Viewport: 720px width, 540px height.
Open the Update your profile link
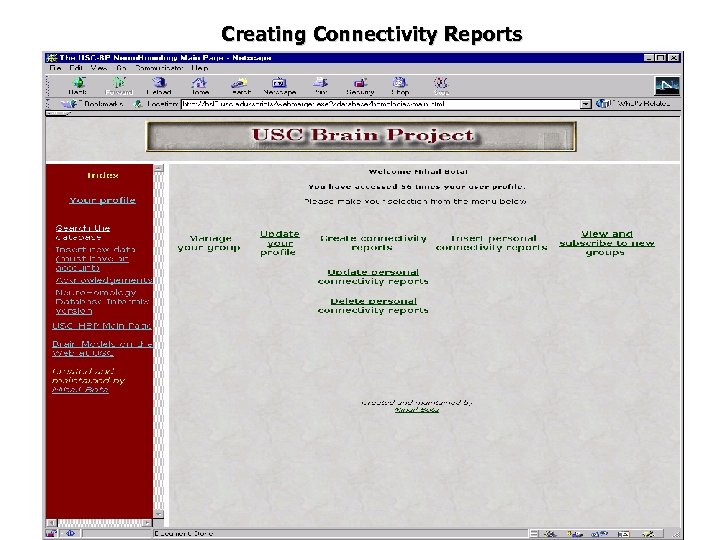[280, 243]
